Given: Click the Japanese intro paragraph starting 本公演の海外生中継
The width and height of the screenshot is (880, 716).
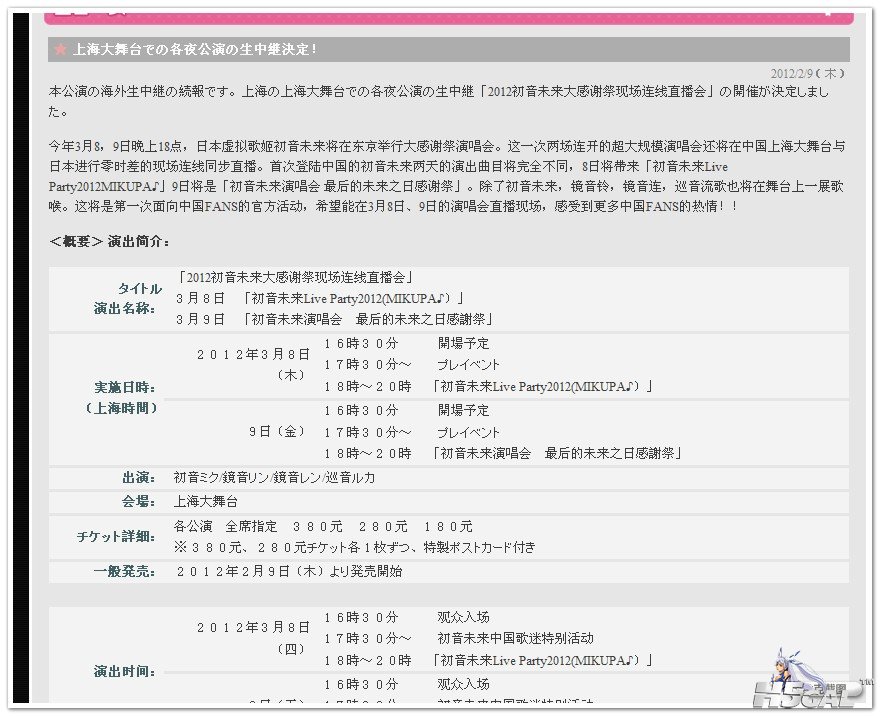Looking at the screenshot, I should point(438,101).
